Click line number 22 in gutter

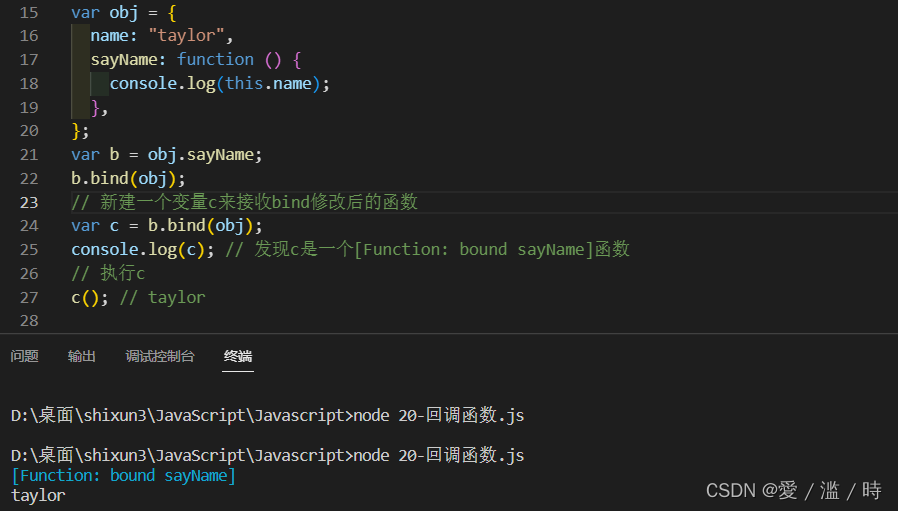[x=29, y=179]
